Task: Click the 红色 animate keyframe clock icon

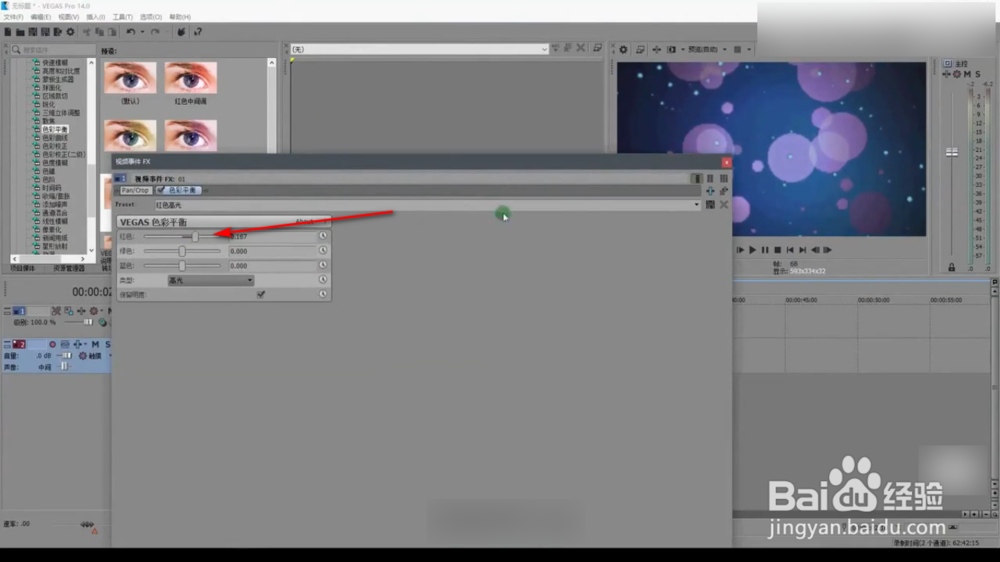Action: pos(323,236)
